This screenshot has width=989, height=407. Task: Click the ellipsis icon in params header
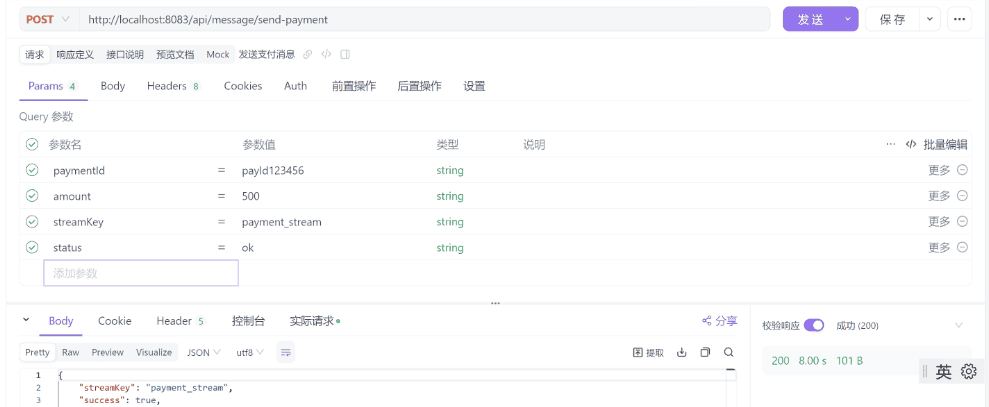coord(891,144)
